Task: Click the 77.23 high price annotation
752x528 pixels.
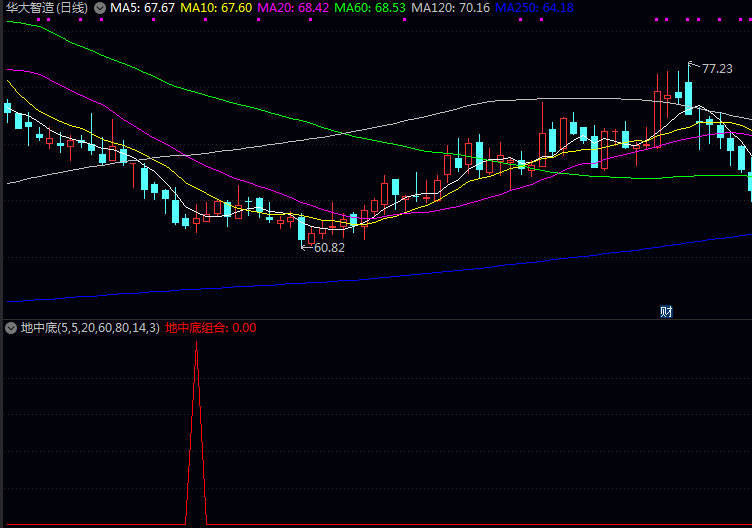Action: tap(716, 69)
